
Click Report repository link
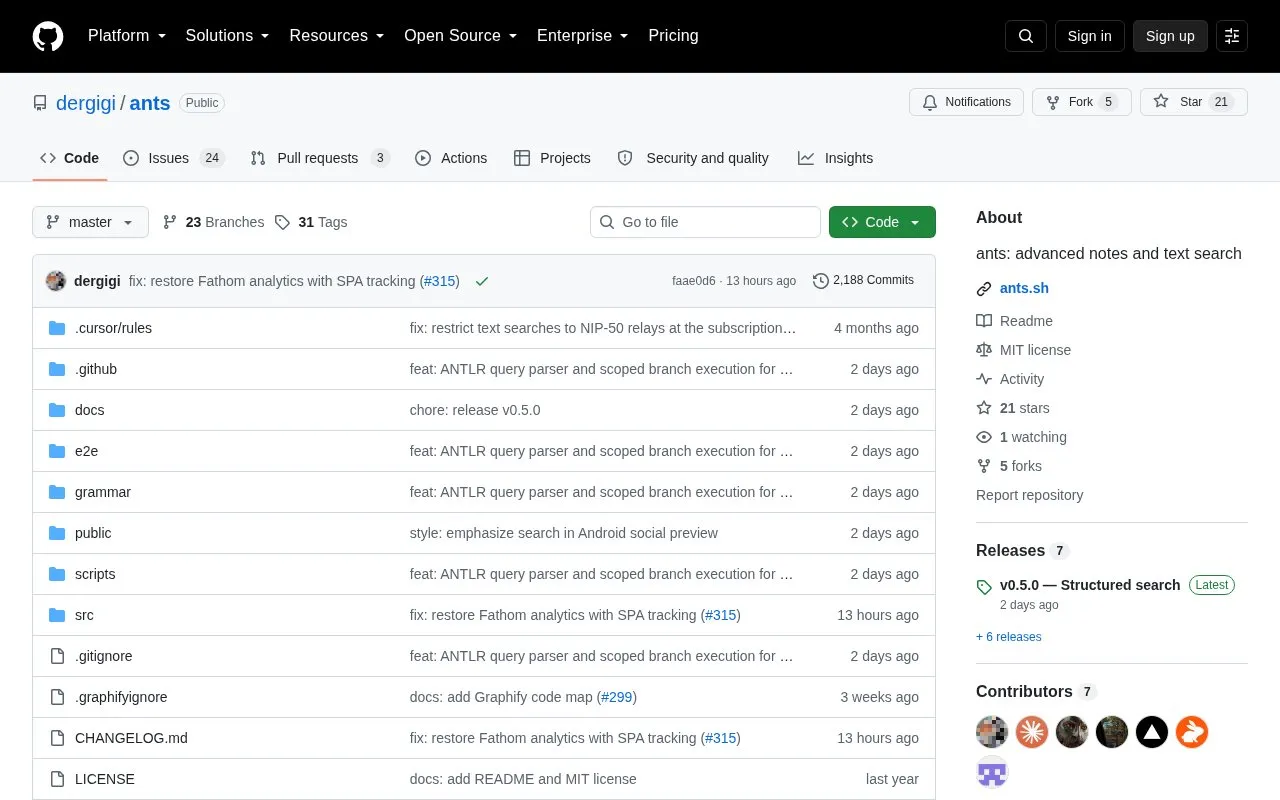[x=1029, y=495]
